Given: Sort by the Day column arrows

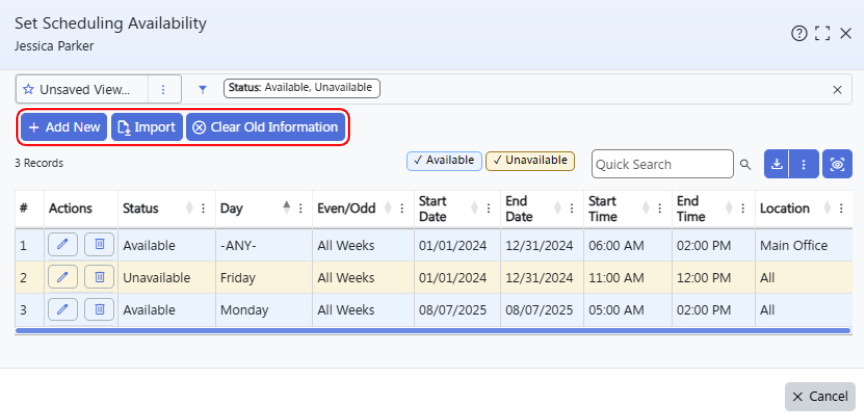Looking at the screenshot, I should [287, 208].
